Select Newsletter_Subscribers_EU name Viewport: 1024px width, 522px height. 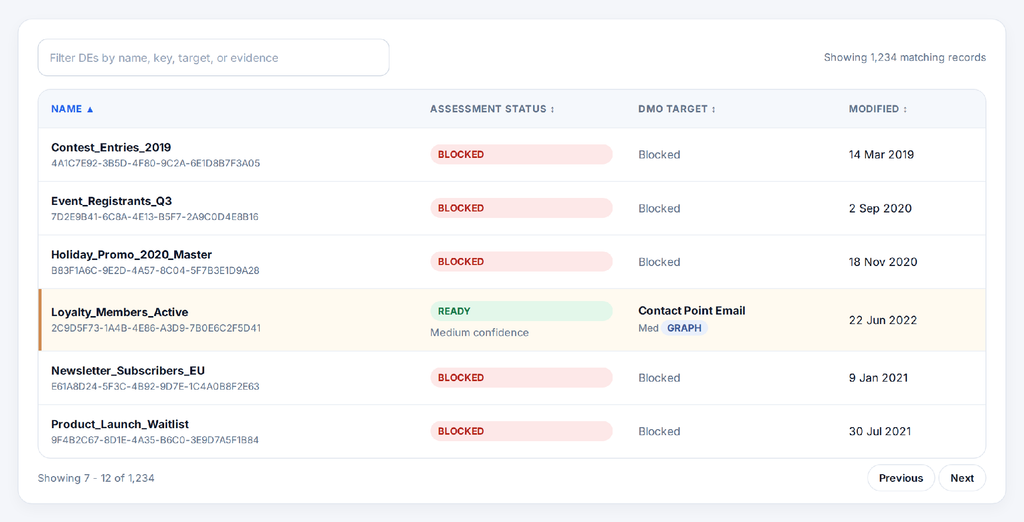coord(128,371)
